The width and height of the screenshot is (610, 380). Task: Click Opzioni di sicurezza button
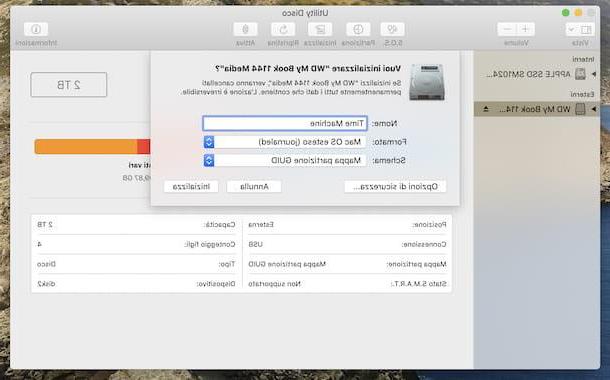click(x=395, y=187)
